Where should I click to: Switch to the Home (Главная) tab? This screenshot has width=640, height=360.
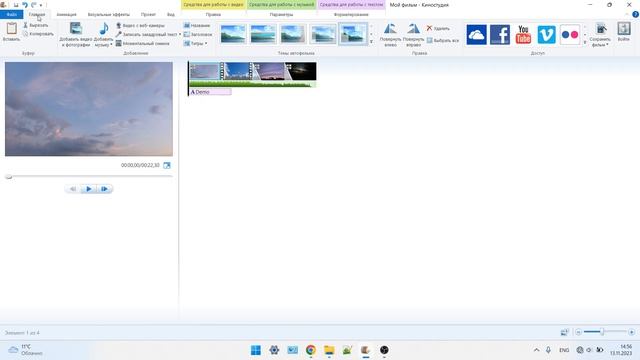(37, 14)
